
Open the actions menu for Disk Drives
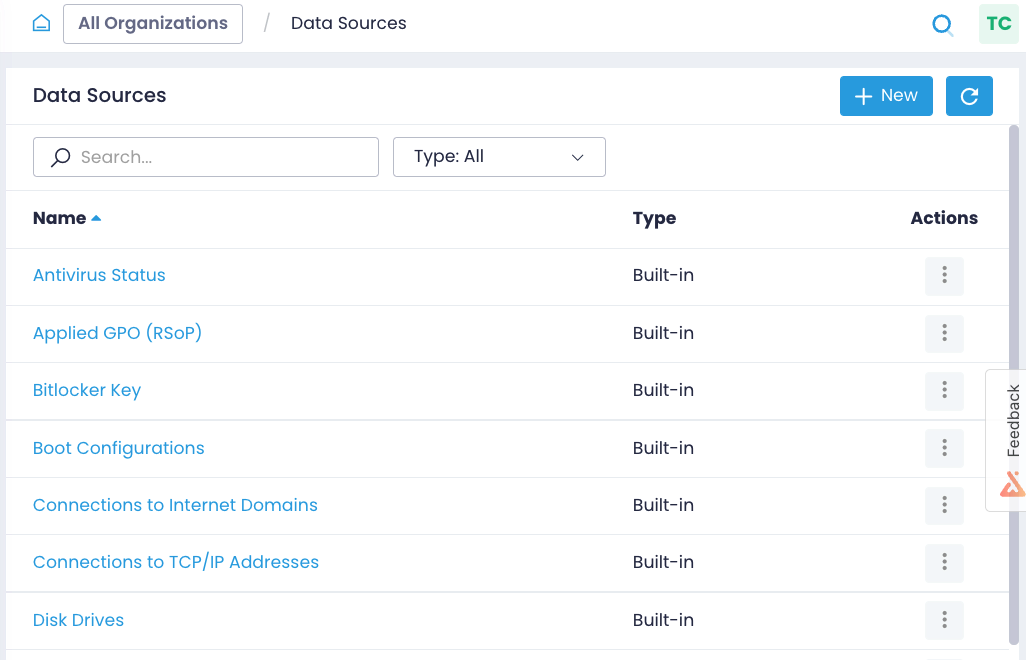(944, 620)
